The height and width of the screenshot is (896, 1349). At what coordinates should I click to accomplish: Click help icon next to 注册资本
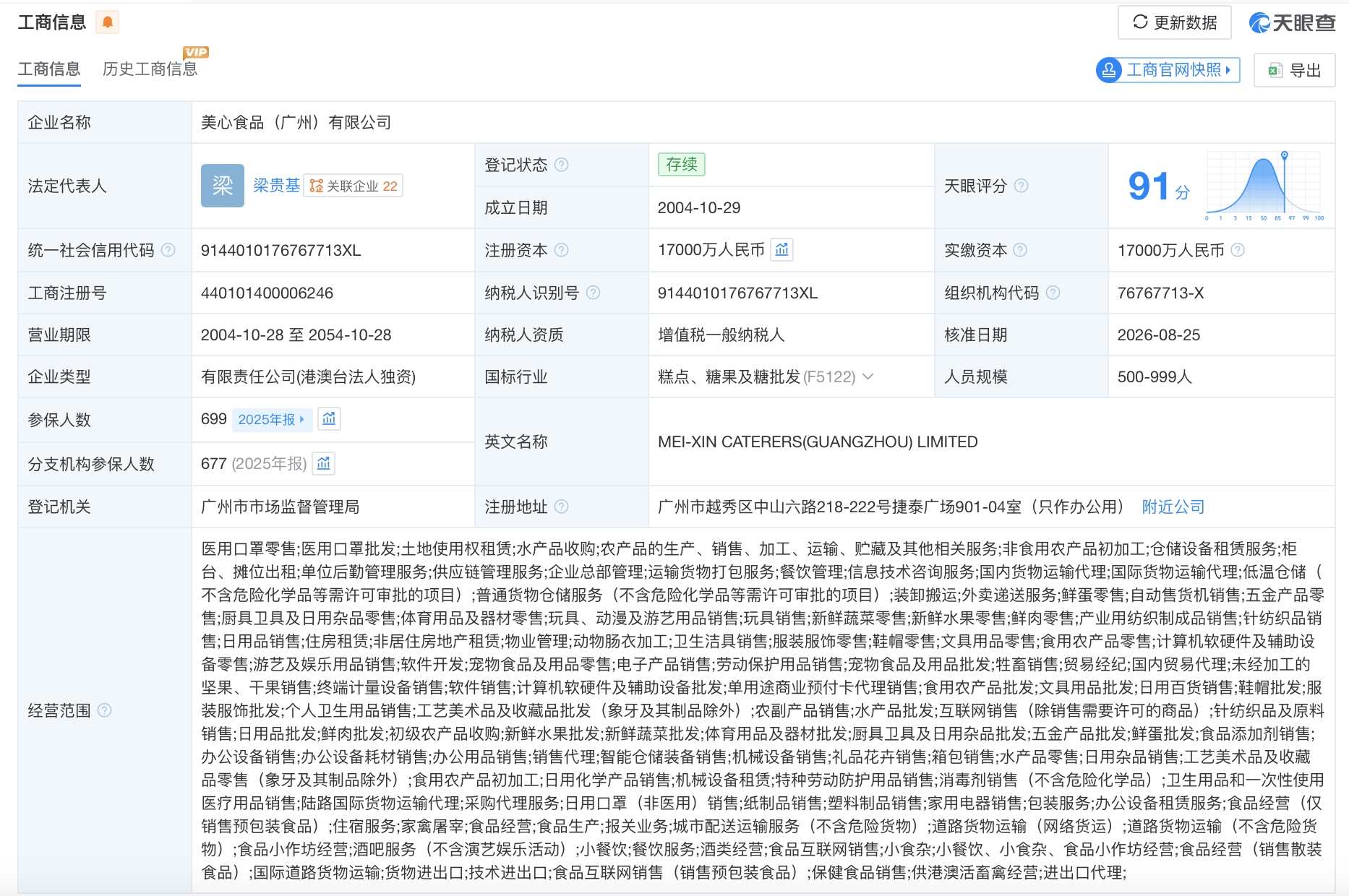click(x=561, y=250)
